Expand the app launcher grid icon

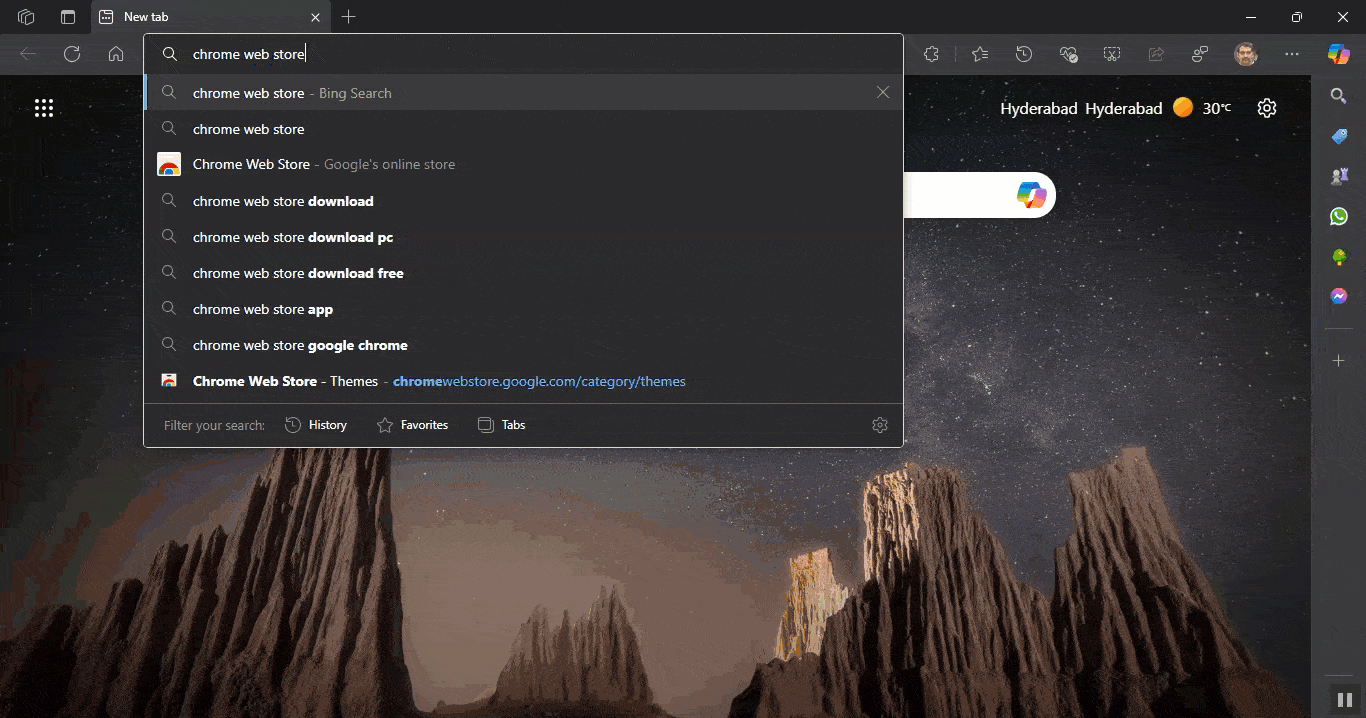pyautogui.click(x=44, y=107)
